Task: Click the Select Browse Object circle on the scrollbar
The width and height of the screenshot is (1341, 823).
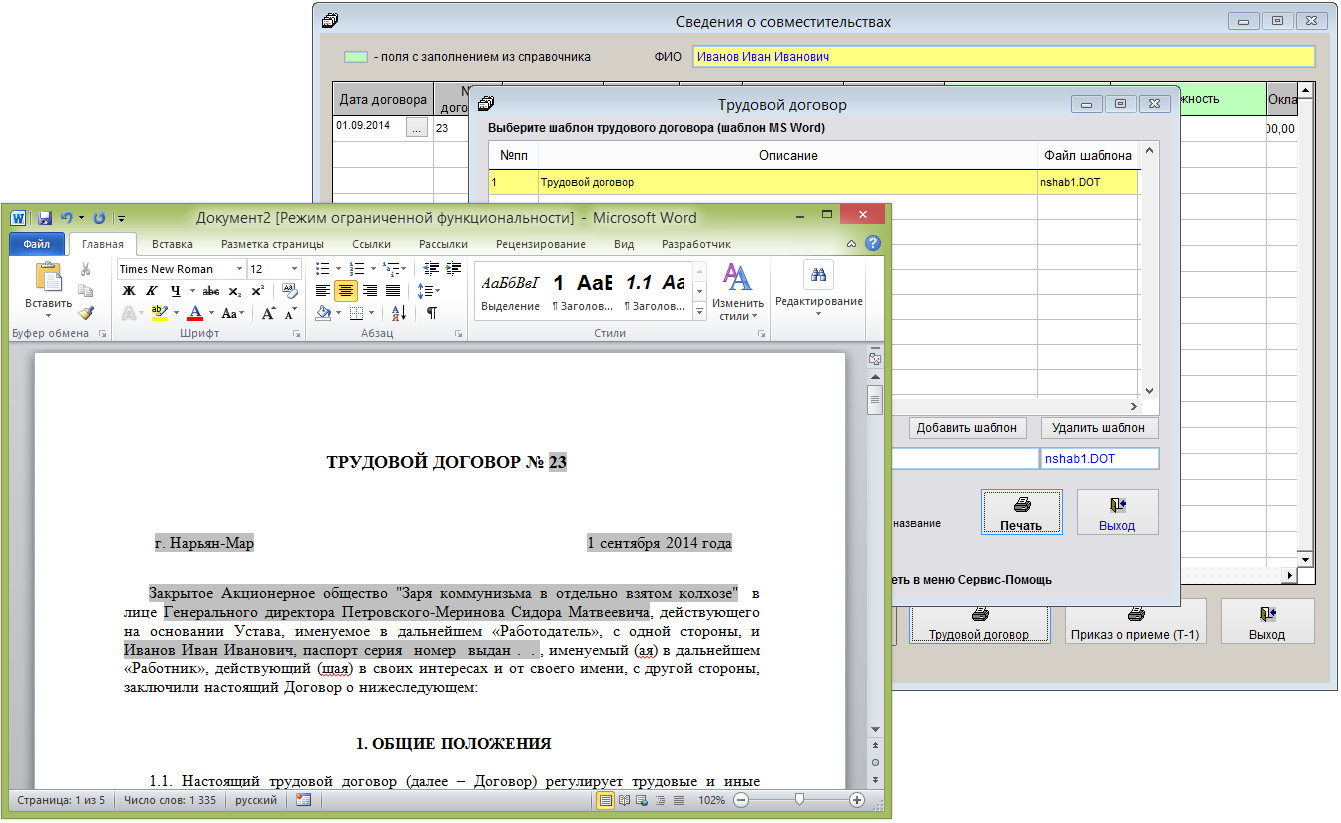Action: tap(876, 762)
